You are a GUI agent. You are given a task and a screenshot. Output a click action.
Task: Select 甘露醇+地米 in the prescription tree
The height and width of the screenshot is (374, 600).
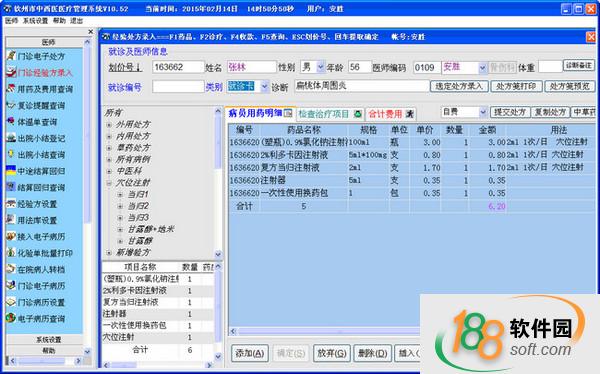click(151, 229)
